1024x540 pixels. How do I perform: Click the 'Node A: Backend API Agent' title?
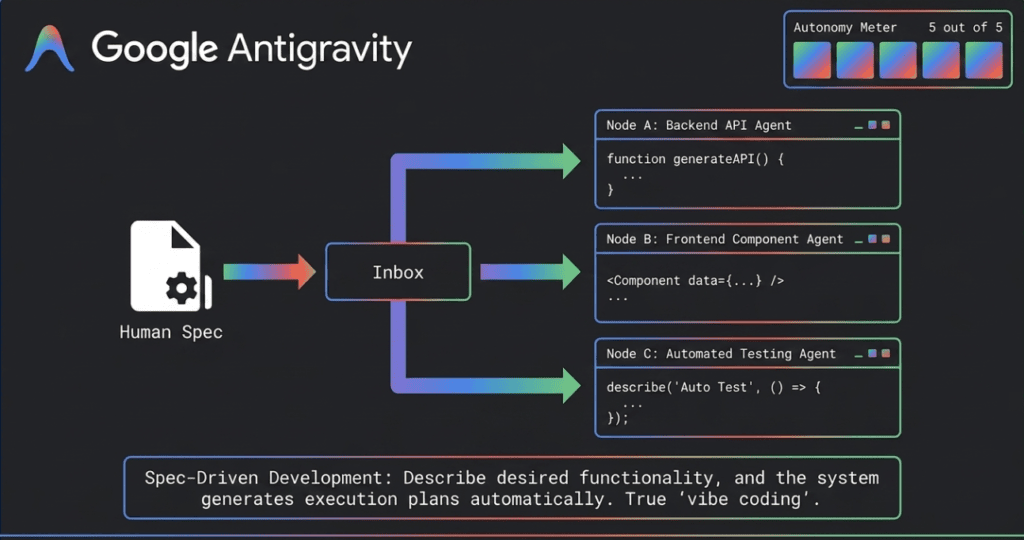click(x=698, y=125)
